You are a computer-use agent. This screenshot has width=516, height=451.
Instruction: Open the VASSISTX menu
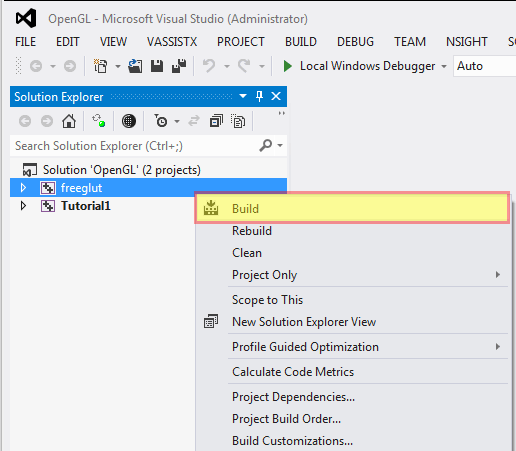coord(172,42)
